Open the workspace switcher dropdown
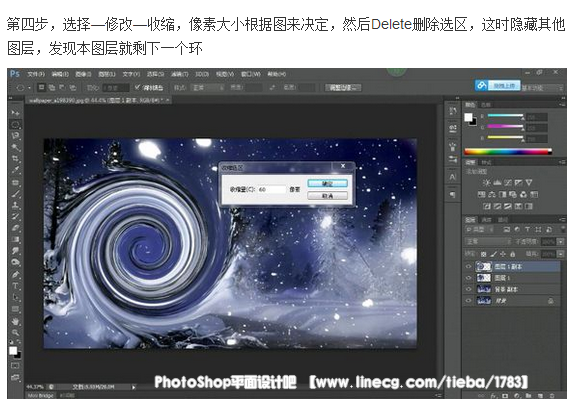The height and width of the screenshot is (399, 578). coord(543,88)
